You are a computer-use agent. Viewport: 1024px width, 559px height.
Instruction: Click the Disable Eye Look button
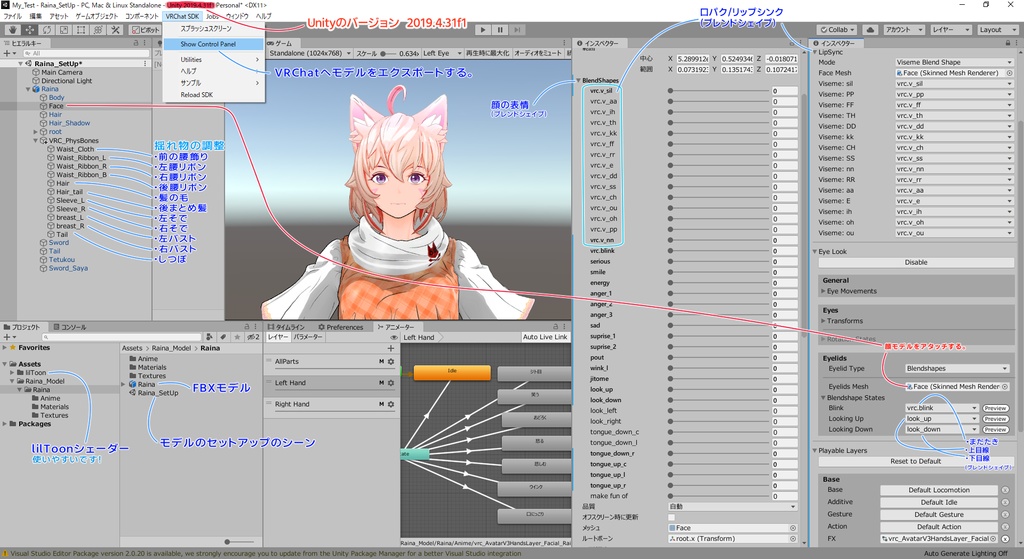(x=916, y=262)
